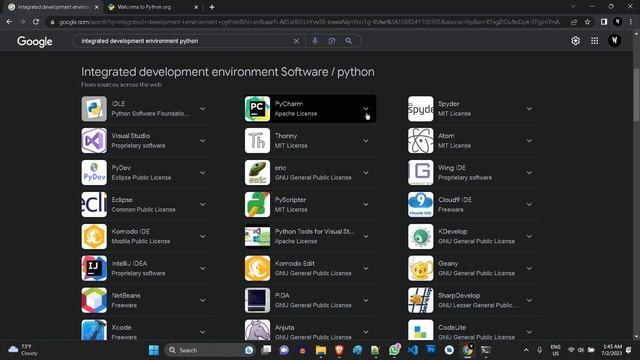The image size is (640, 360).
Task: Click the search by image lens icon
Action: [x=331, y=41]
